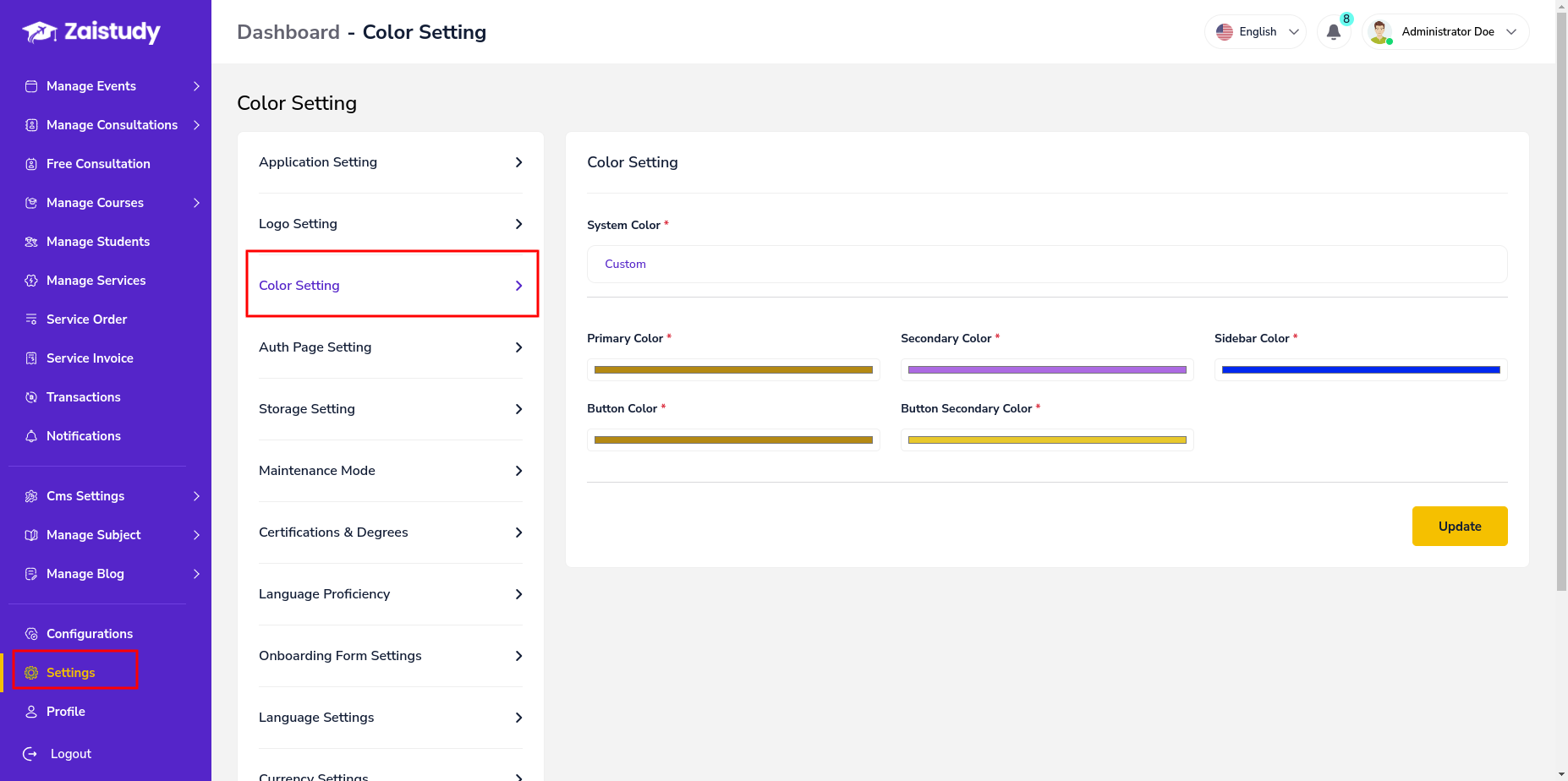Open Auth Page Setting section

(x=391, y=347)
